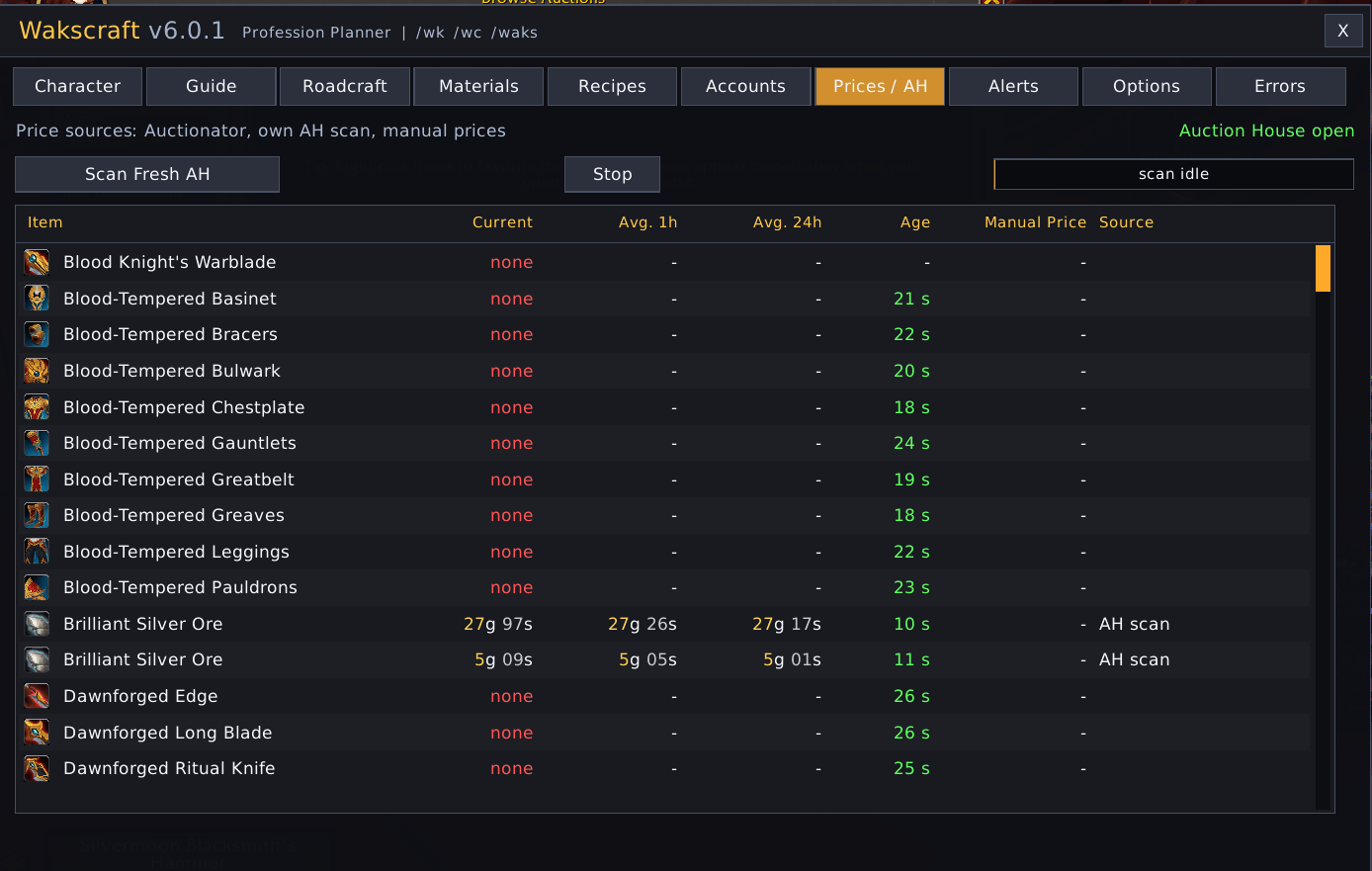Open the Roadcraft tab
Image resolution: width=1372 pixels, height=871 pixels.
click(x=345, y=86)
